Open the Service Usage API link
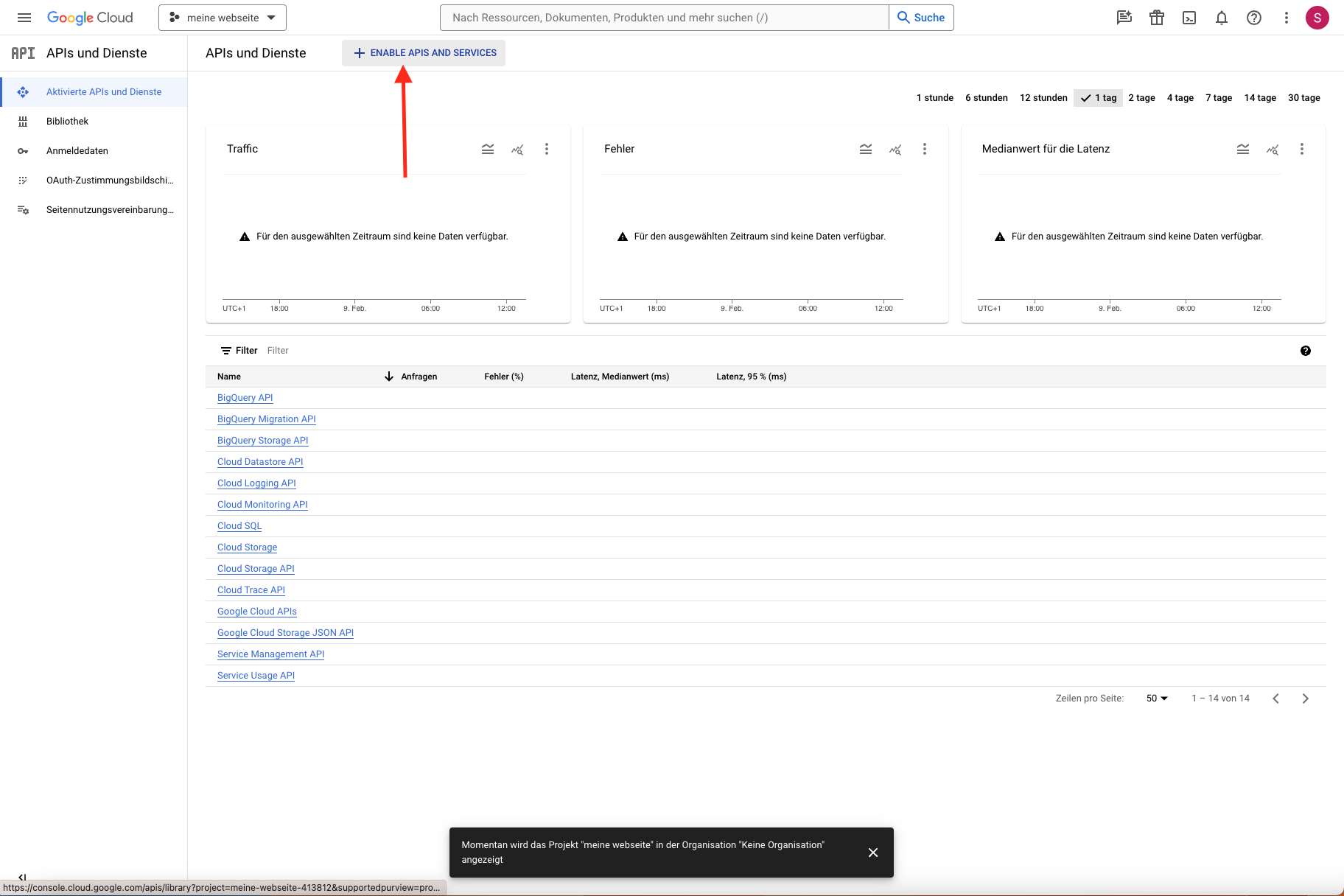 pyautogui.click(x=256, y=676)
